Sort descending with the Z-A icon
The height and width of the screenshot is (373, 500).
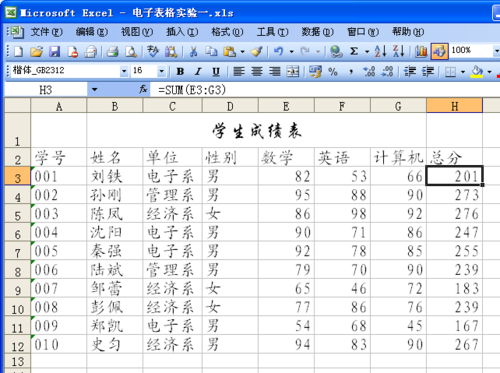click(399, 52)
